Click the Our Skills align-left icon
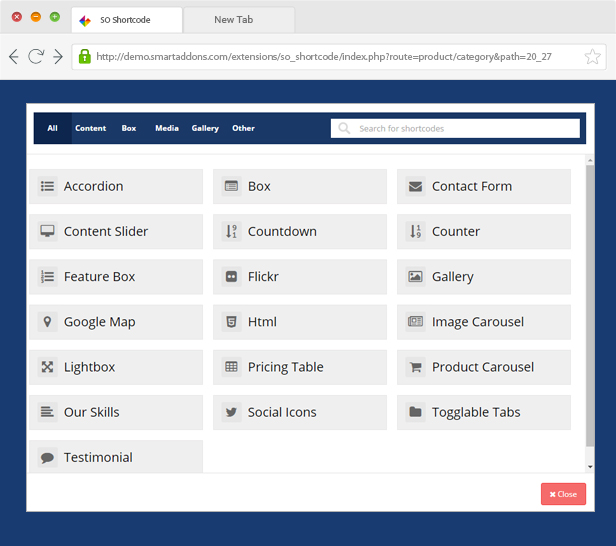616x546 pixels. point(47,412)
